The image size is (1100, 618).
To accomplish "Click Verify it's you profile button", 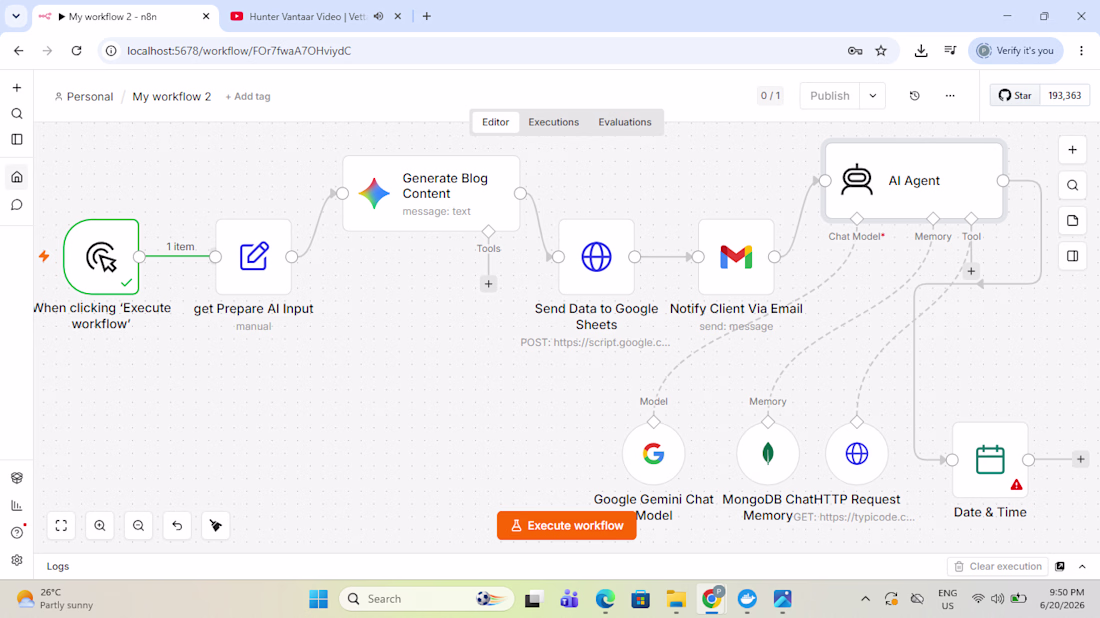I will click(x=1016, y=51).
